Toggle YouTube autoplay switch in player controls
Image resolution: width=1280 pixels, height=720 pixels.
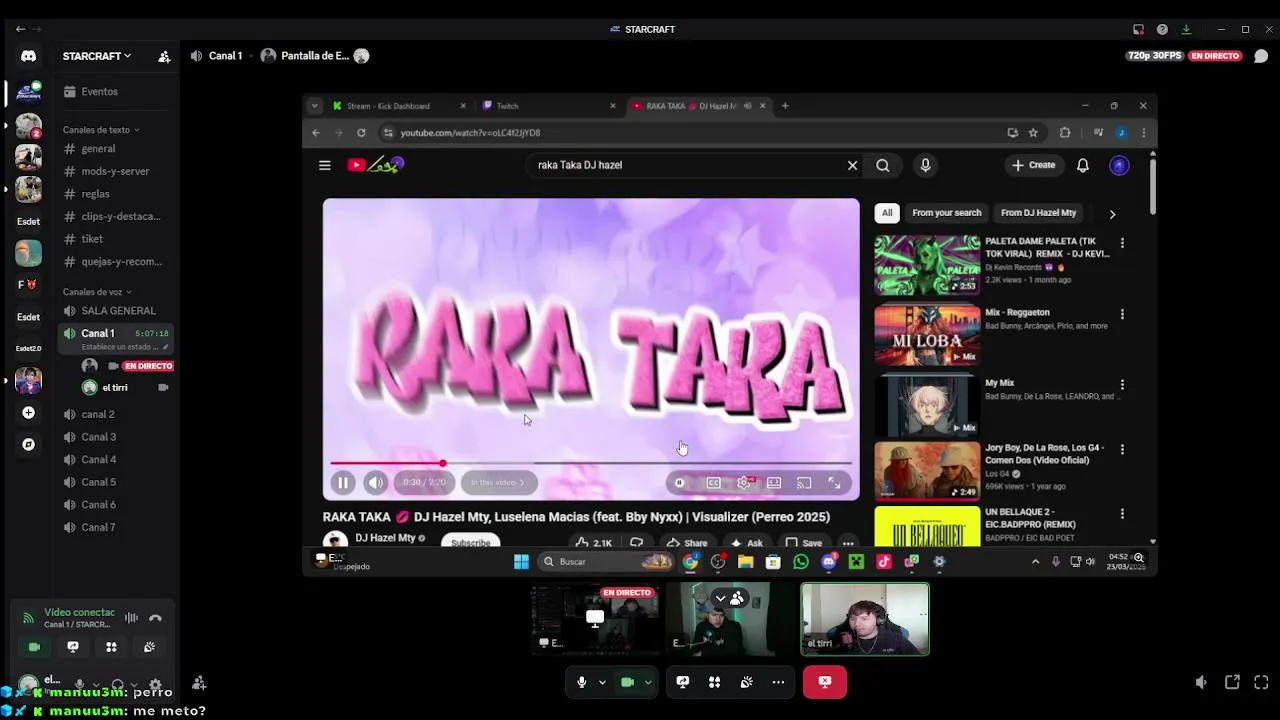[680, 482]
